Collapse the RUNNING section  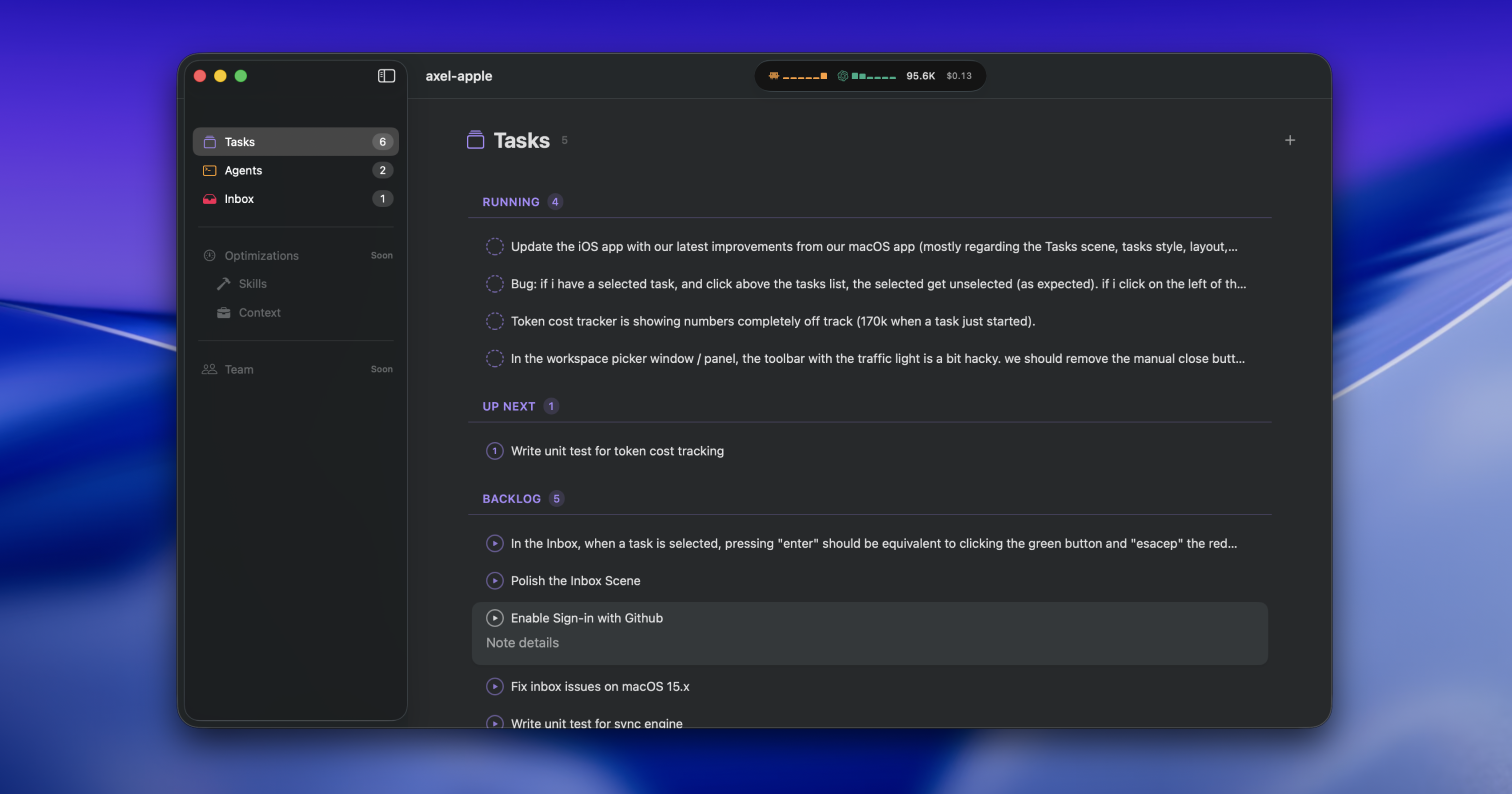tap(511, 201)
